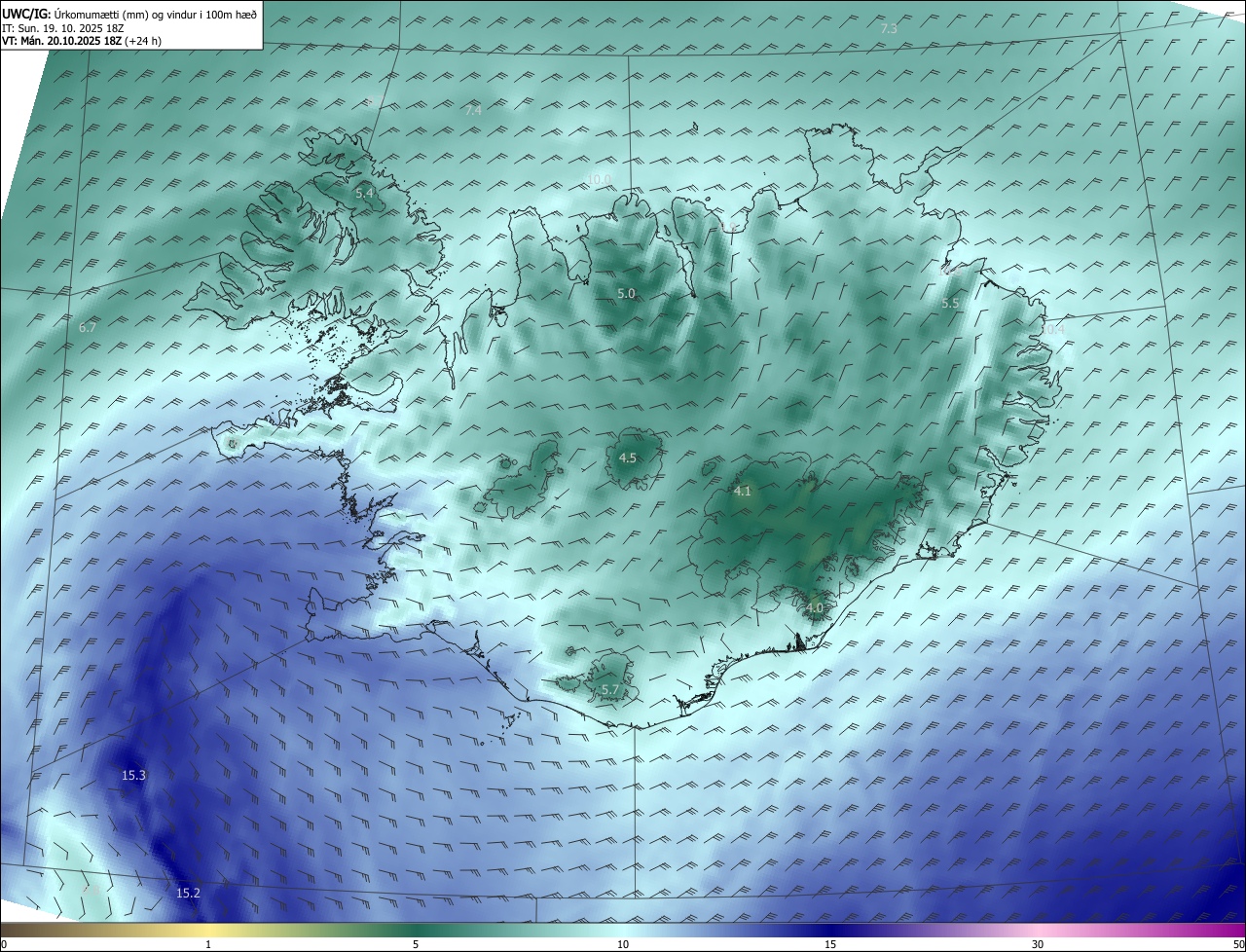Click the 7.3 value label on the map
This screenshot has width=1246, height=952.
coord(889,28)
